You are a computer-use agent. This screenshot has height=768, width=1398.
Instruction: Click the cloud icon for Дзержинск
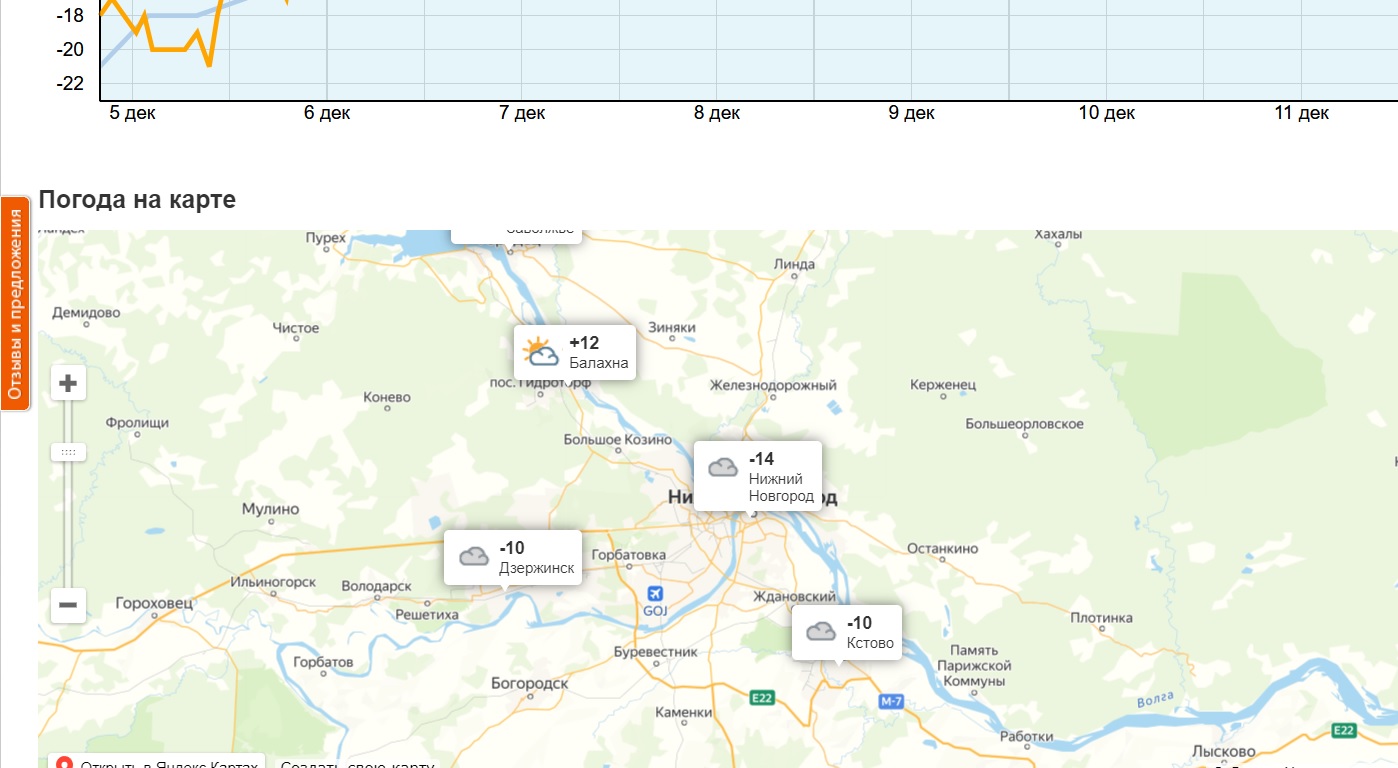coord(474,557)
